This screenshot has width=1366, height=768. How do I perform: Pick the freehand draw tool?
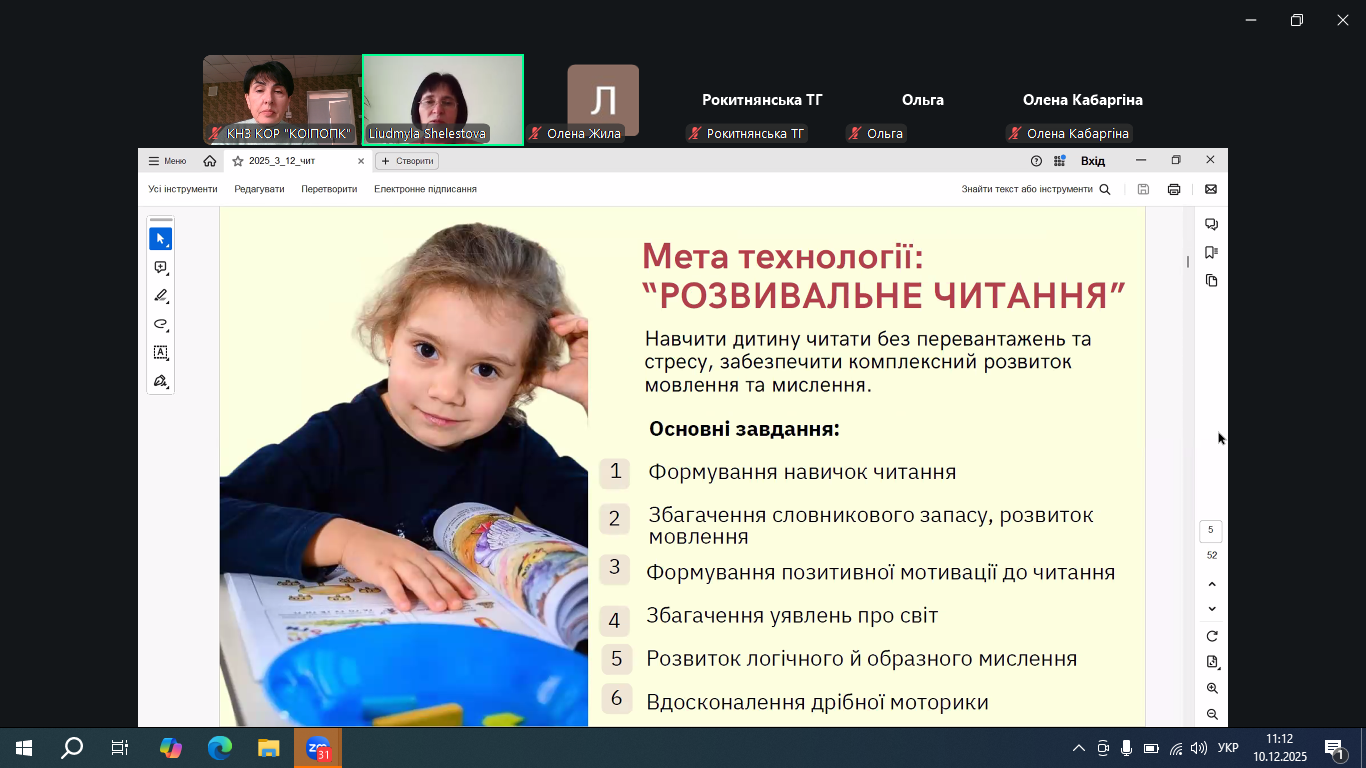(160, 324)
